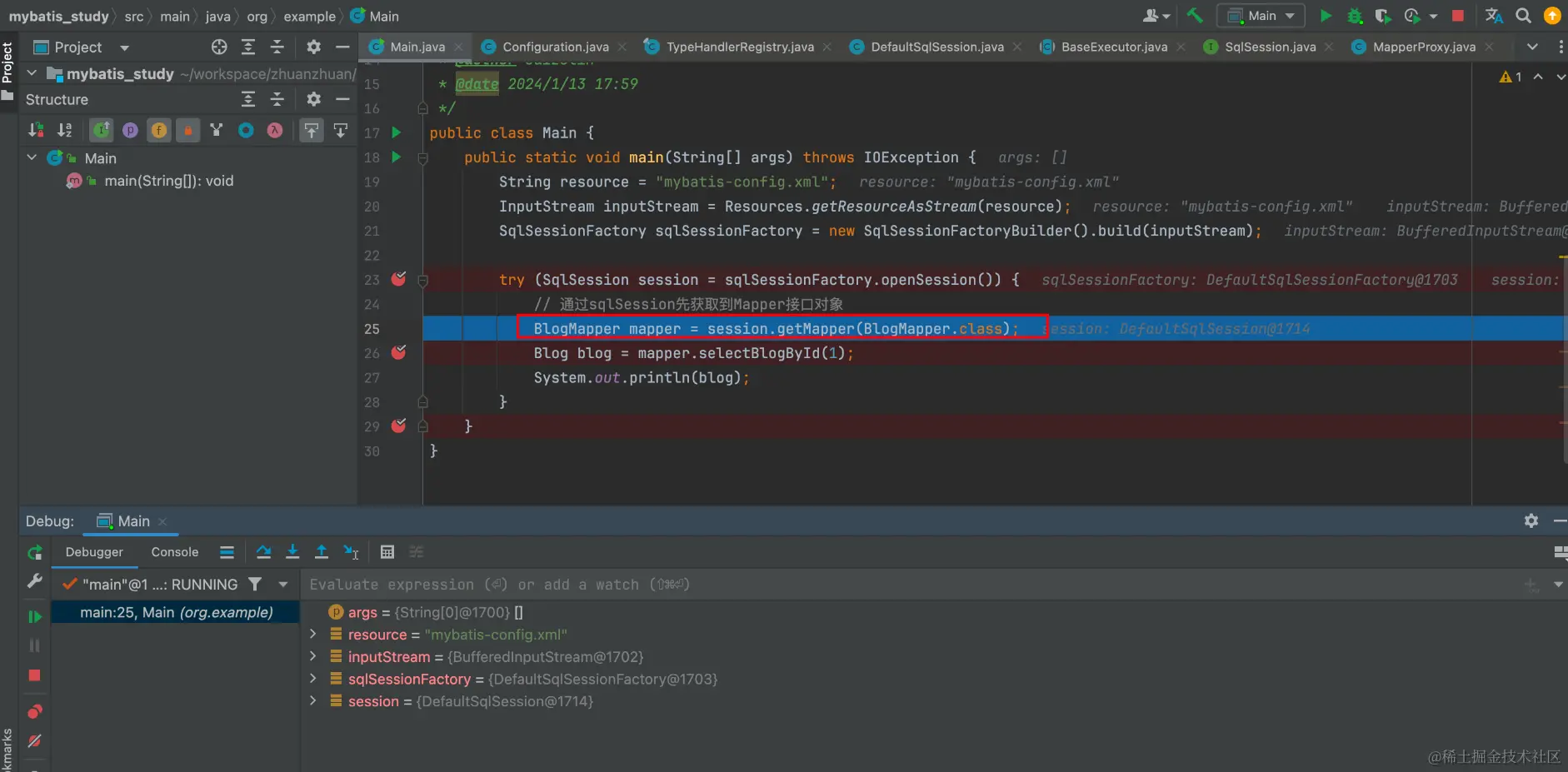
Task: Collapse Main class in Structure tree
Action: [x=32, y=157]
